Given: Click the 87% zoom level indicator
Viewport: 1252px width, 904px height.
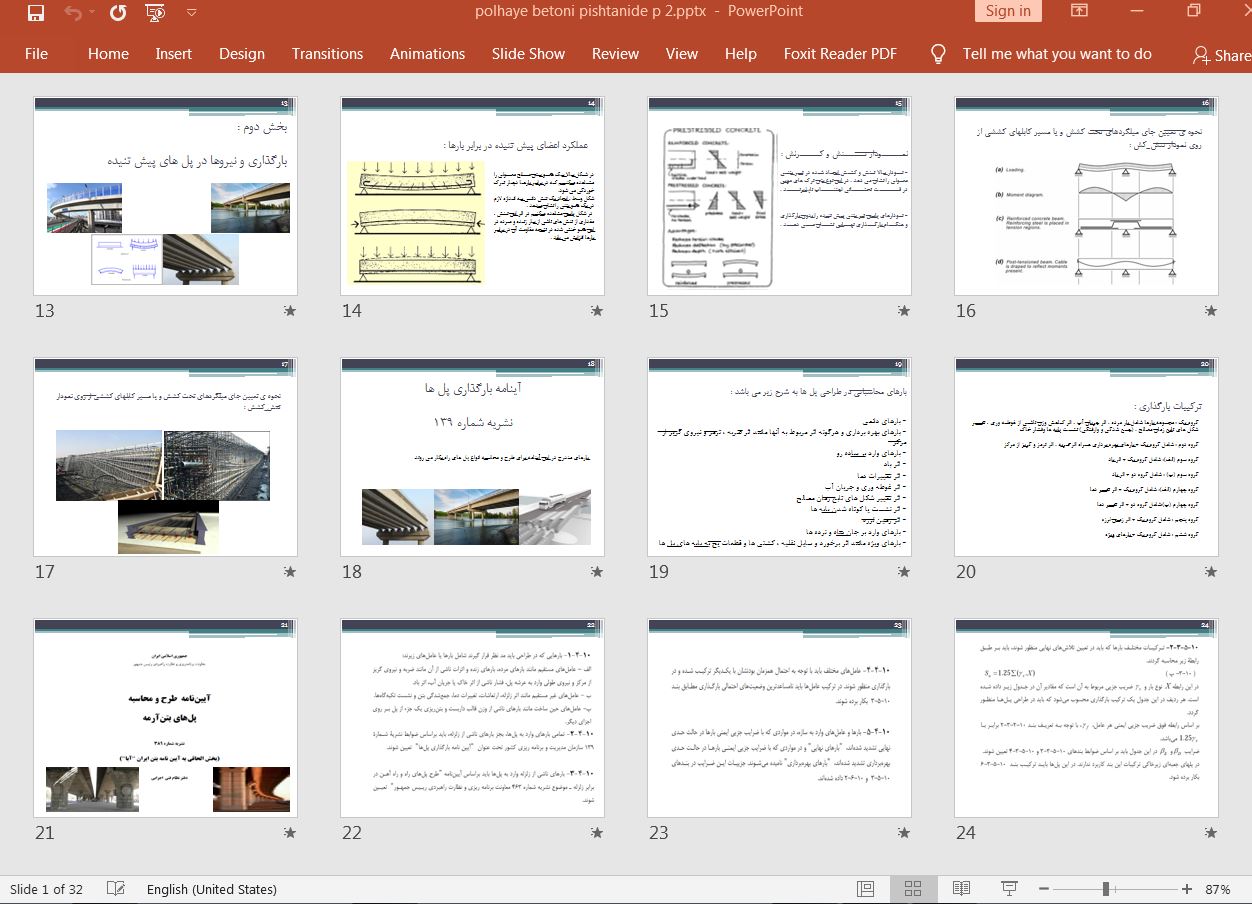Looking at the screenshot, I should [x=1217, y=889].
